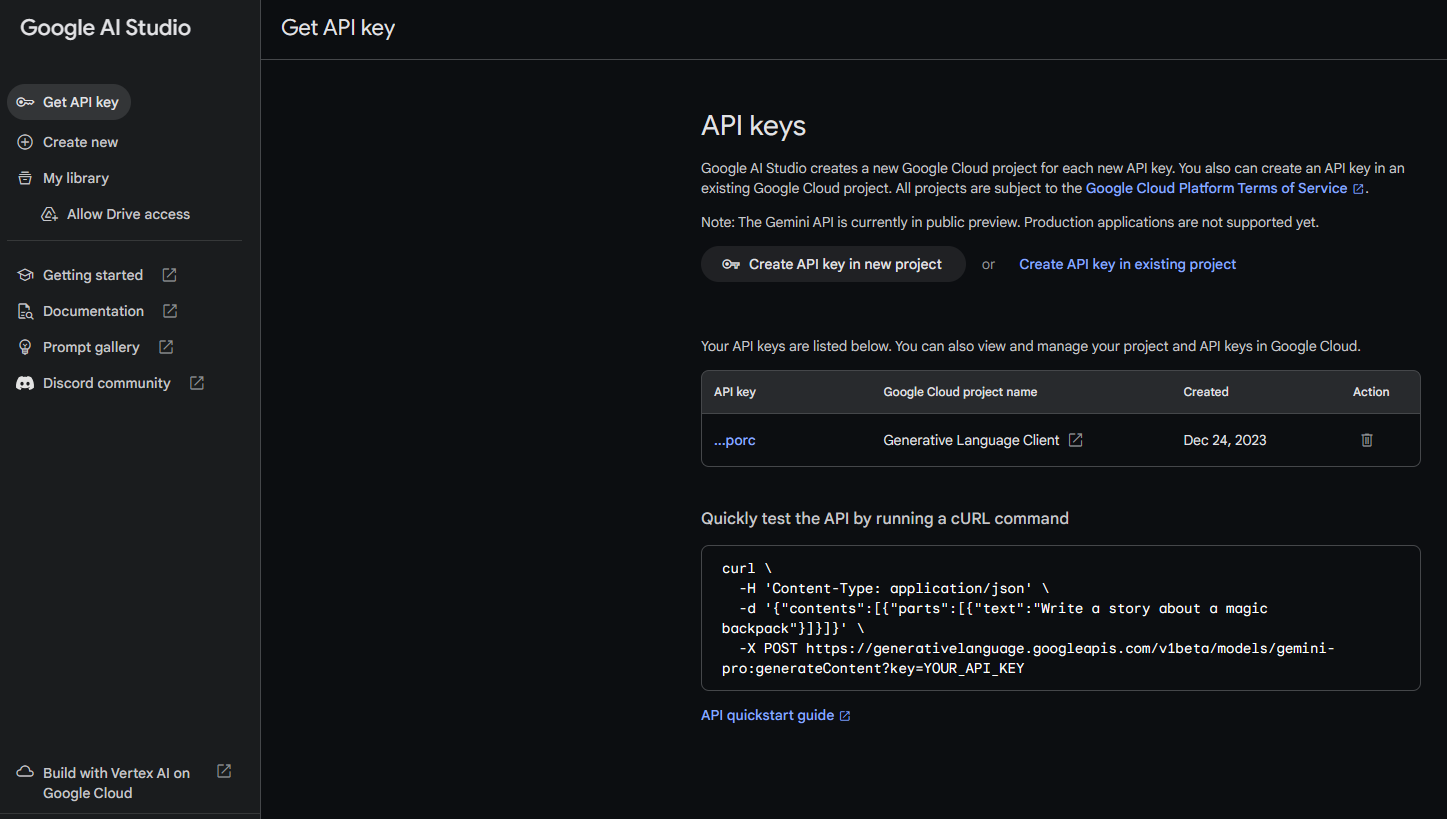
Task: Click the Generative Language Client project name
Action: coord(971,440)
